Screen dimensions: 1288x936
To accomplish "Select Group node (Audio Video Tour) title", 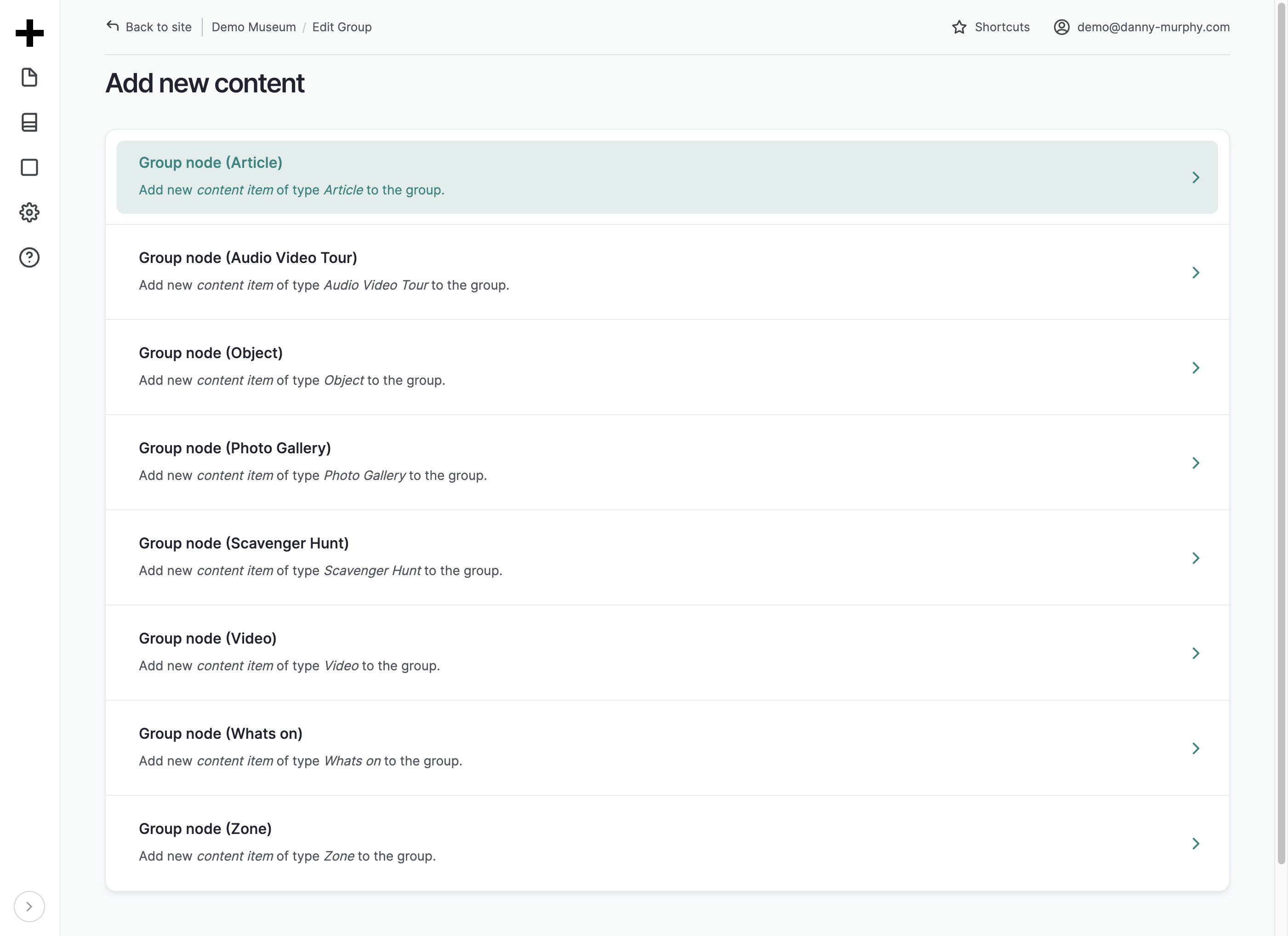I will click(248, 257).
